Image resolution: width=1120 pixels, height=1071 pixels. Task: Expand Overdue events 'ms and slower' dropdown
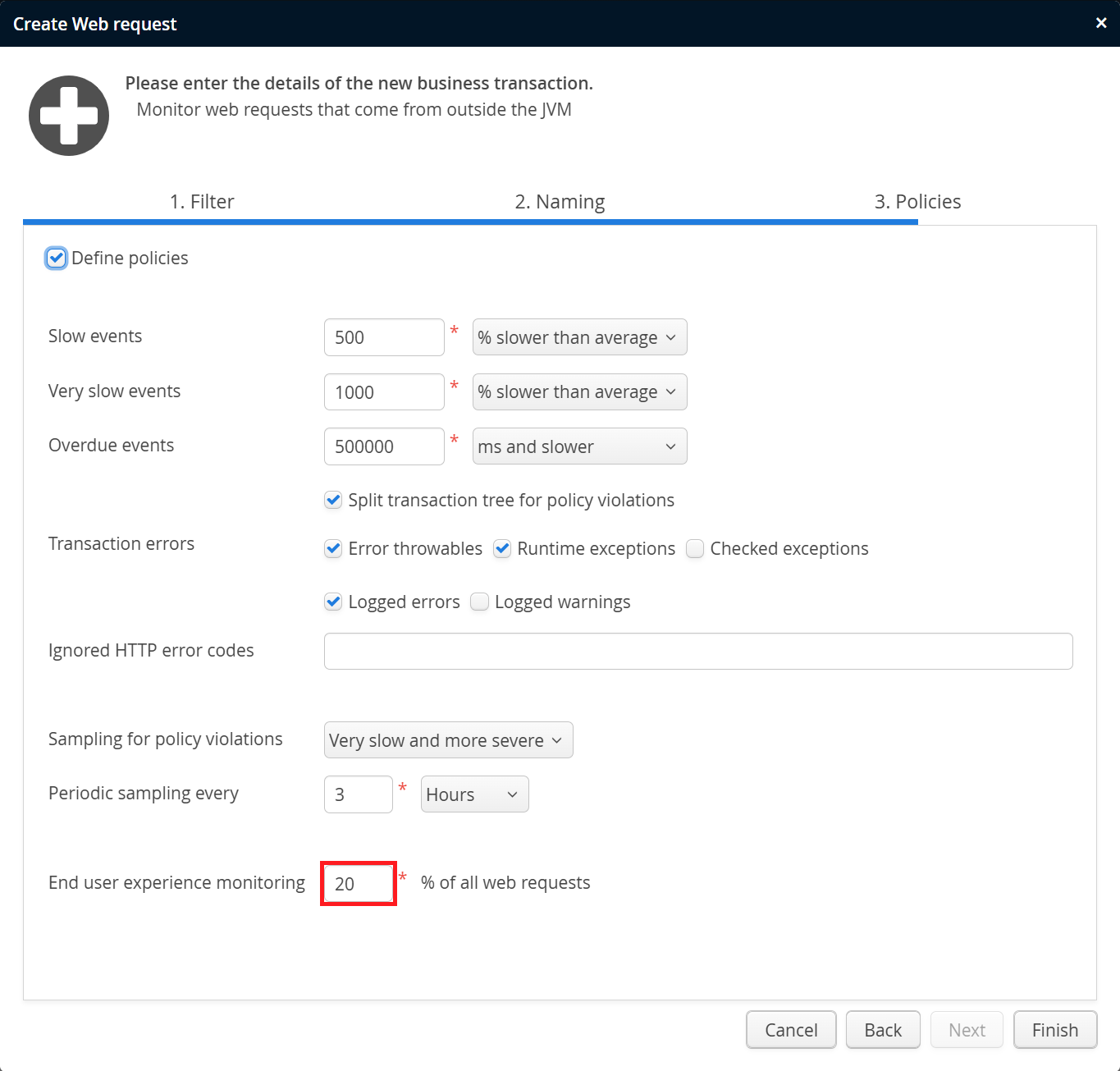[x=579, y=446]
